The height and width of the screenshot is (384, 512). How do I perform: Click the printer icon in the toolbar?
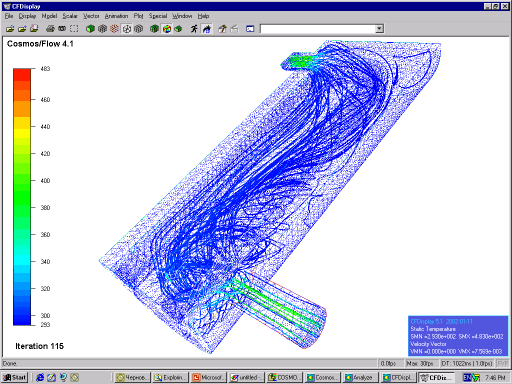pyautogui.click(x=50, y=29)
